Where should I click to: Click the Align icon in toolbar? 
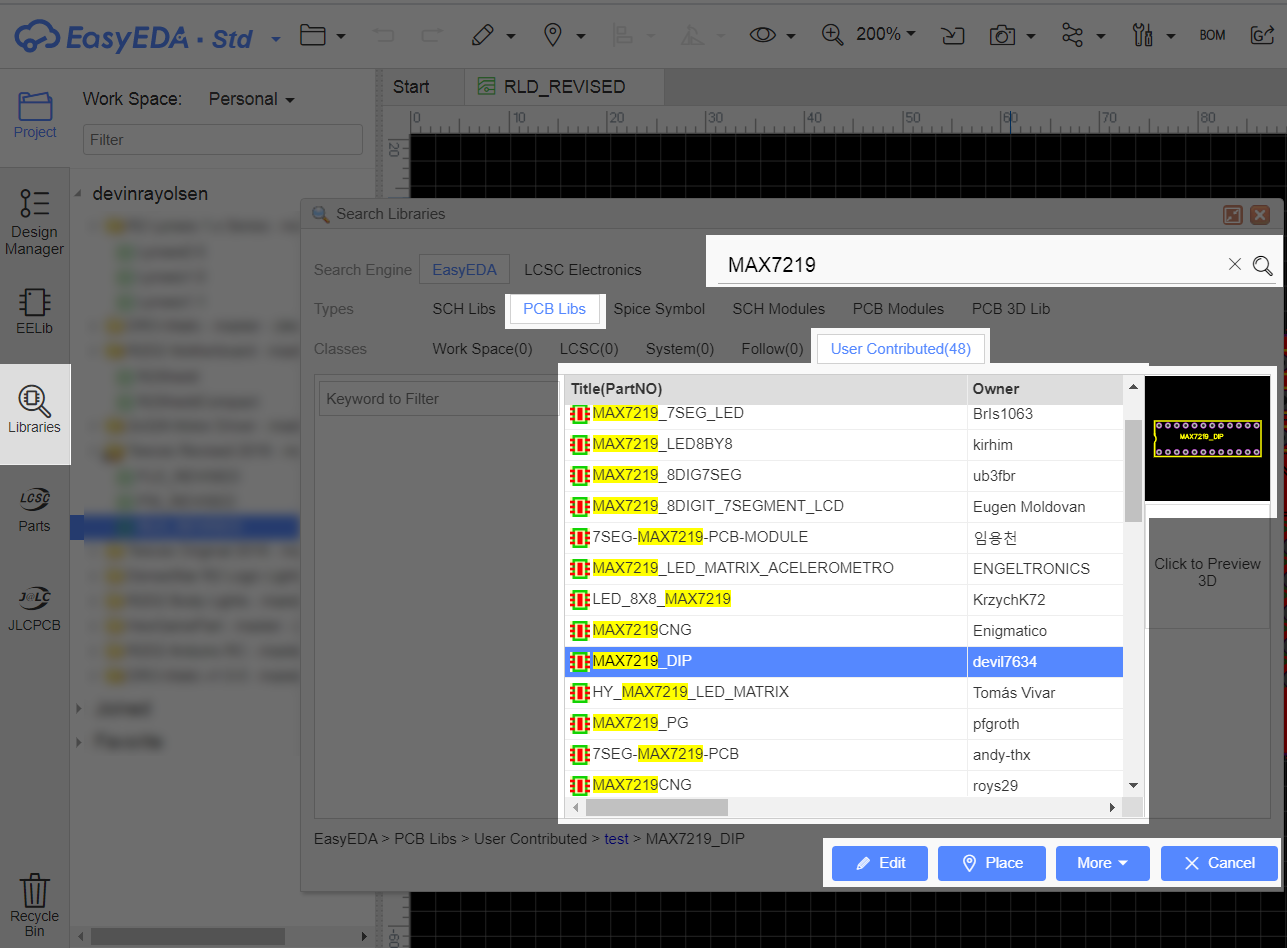[x=622, y=35]
